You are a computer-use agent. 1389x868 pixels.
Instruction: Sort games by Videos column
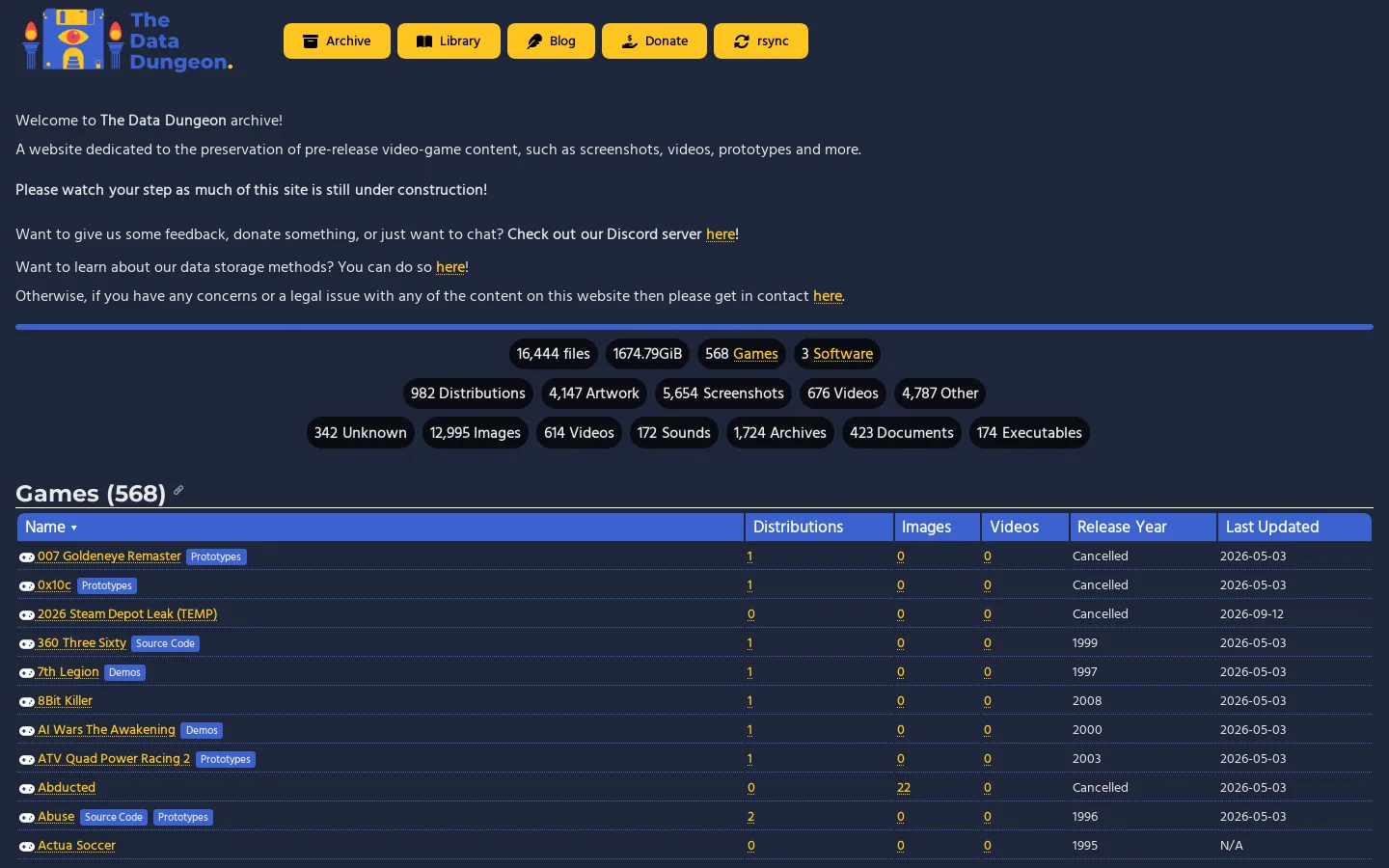coord(1025,527)
